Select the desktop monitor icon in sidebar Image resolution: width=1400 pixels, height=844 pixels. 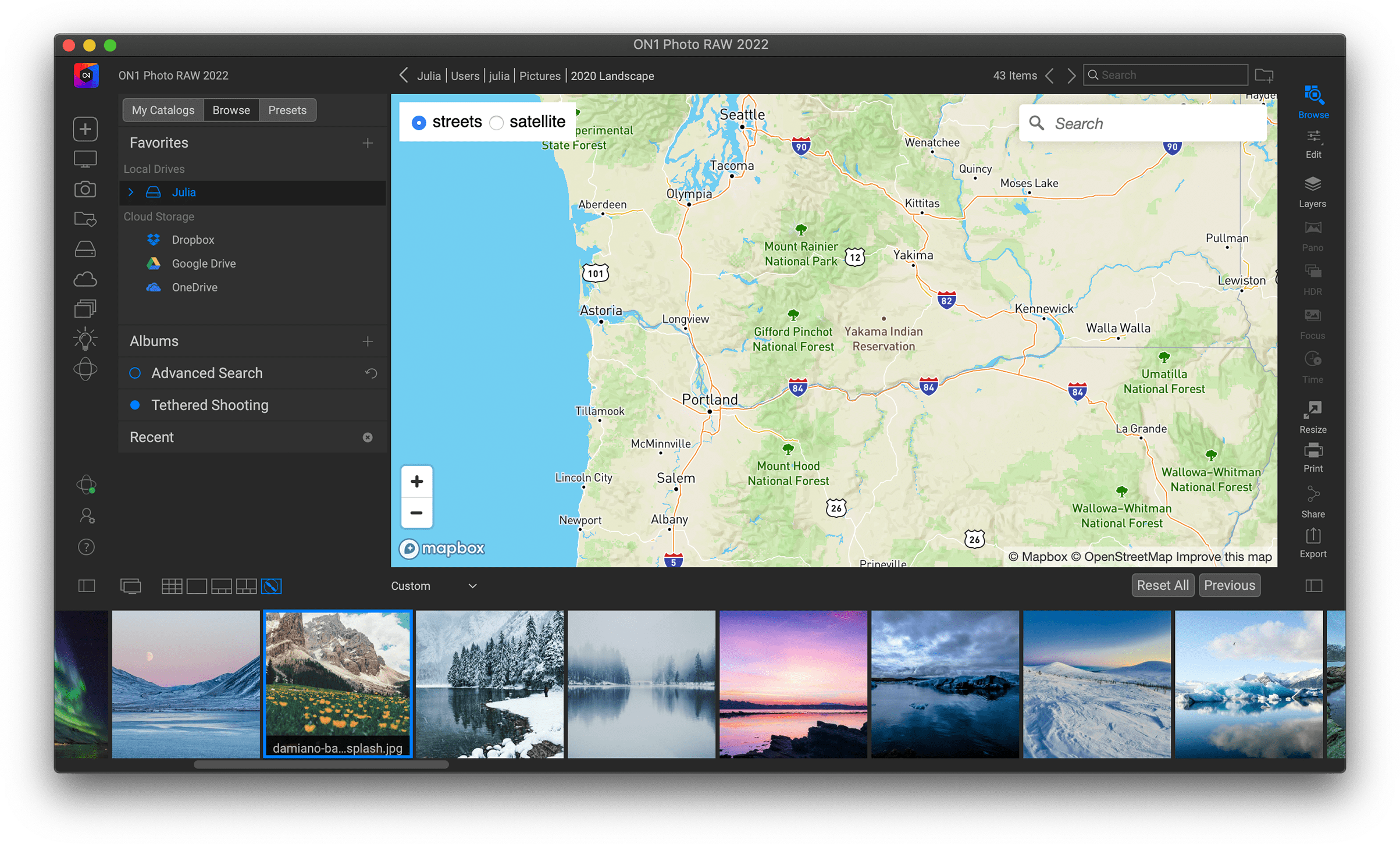(x=85, y=159)
